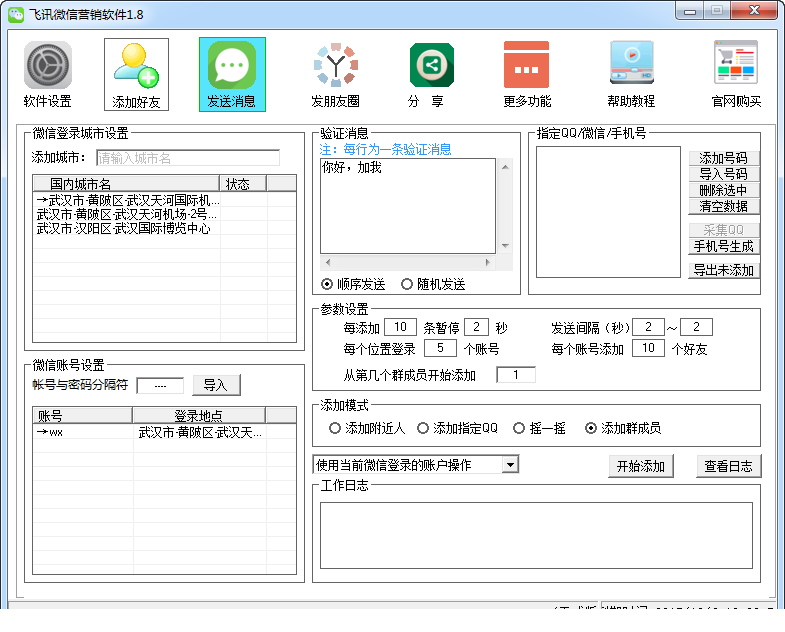Click verification message horizontal scroll right arrow
785x632 pixels.
[488, 262]
